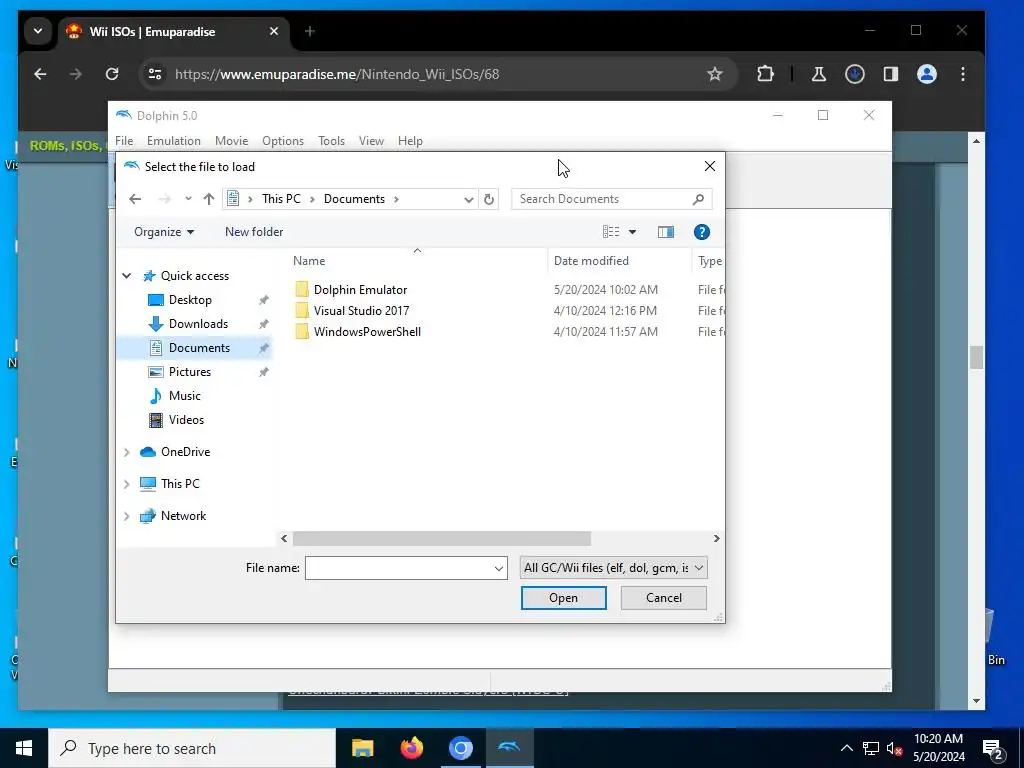The width and height of the screenshot is (1024, 768).
Task: Open Dolphin View menu
Action: [371, 141]
